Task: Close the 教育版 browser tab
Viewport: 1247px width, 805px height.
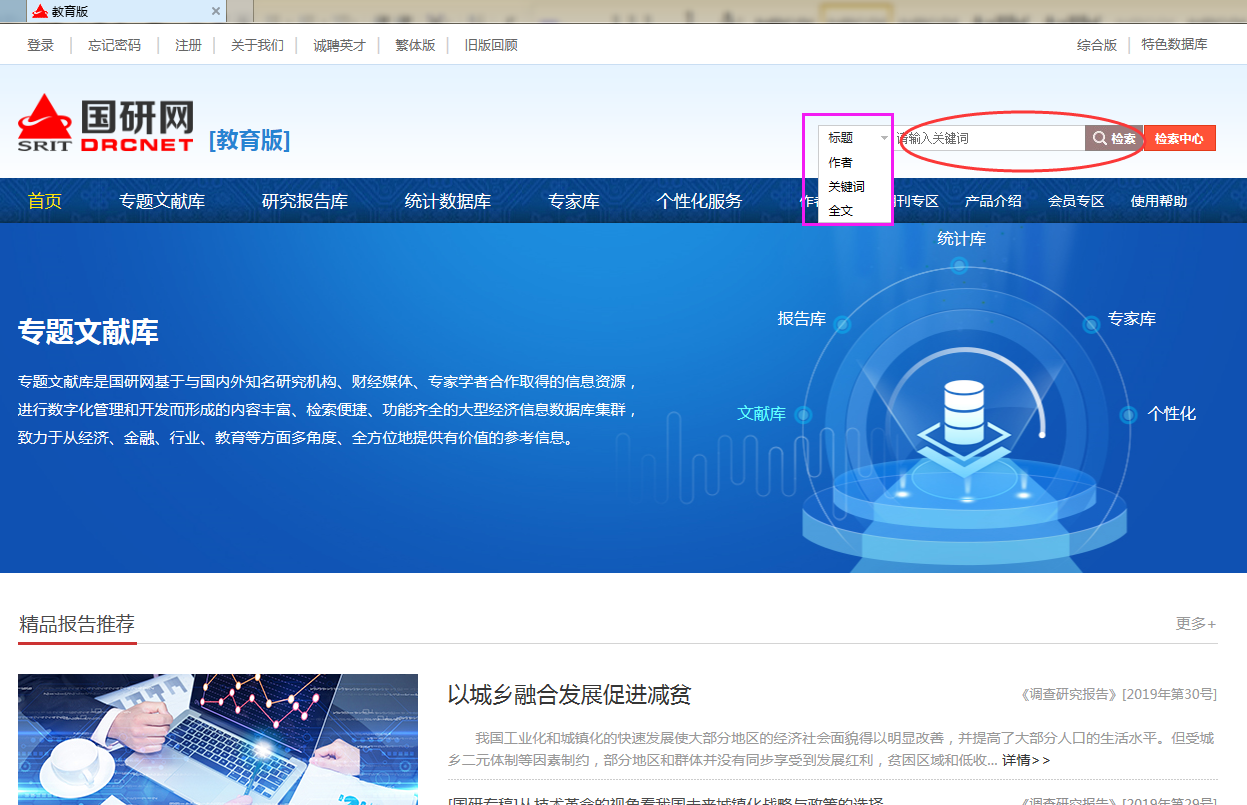Action: point(215,11)
